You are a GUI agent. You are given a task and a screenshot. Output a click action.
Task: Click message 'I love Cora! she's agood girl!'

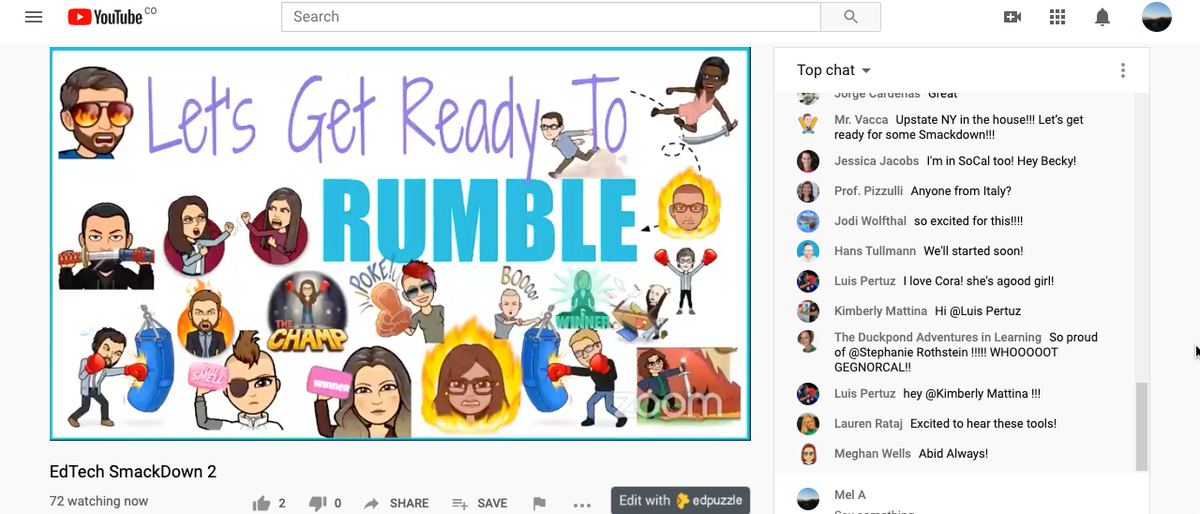point(978,281)
